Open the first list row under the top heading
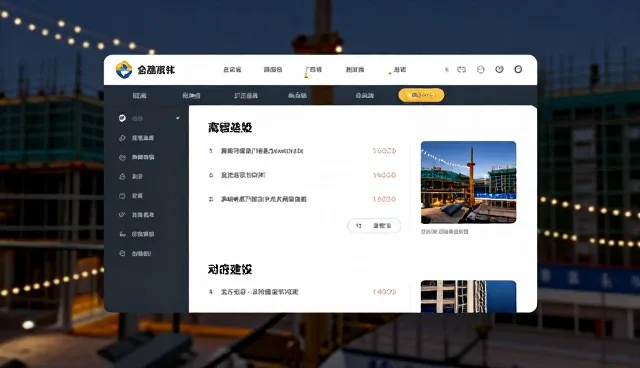 pyautogui.click(x=302, y=151)
